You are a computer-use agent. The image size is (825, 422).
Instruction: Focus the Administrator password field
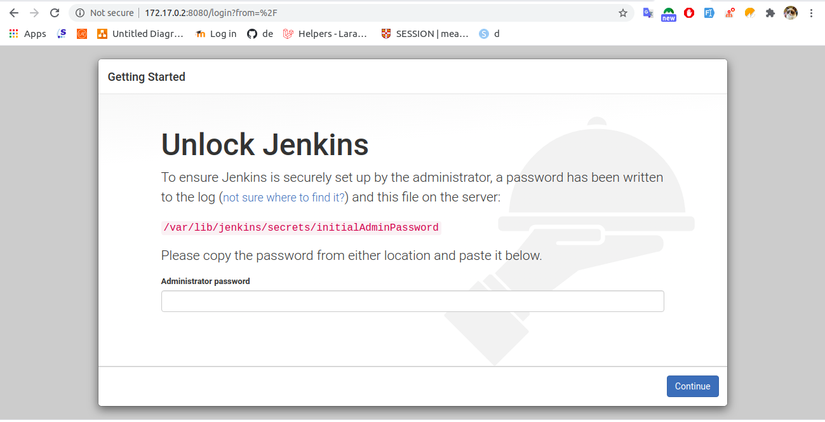click(412, 301)
